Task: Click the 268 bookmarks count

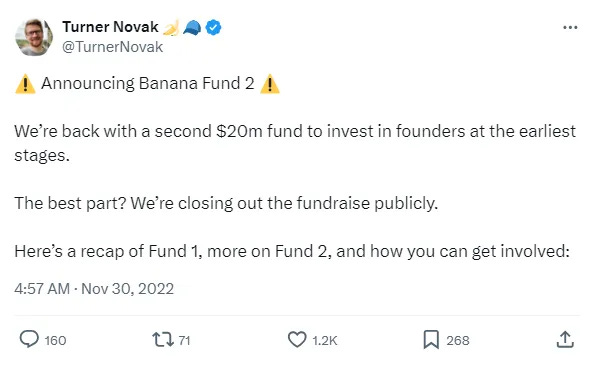Action: click(x=458, y=340)
